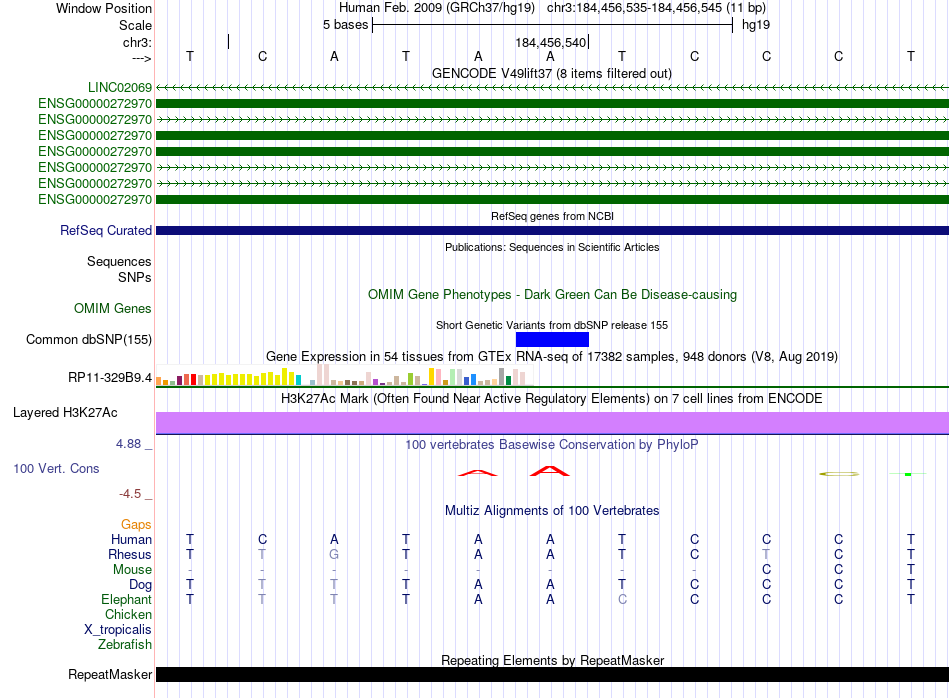950x698 pixels.
Task: Click the '5 bases' scale bar text
Action: click(x=345, y=25)
